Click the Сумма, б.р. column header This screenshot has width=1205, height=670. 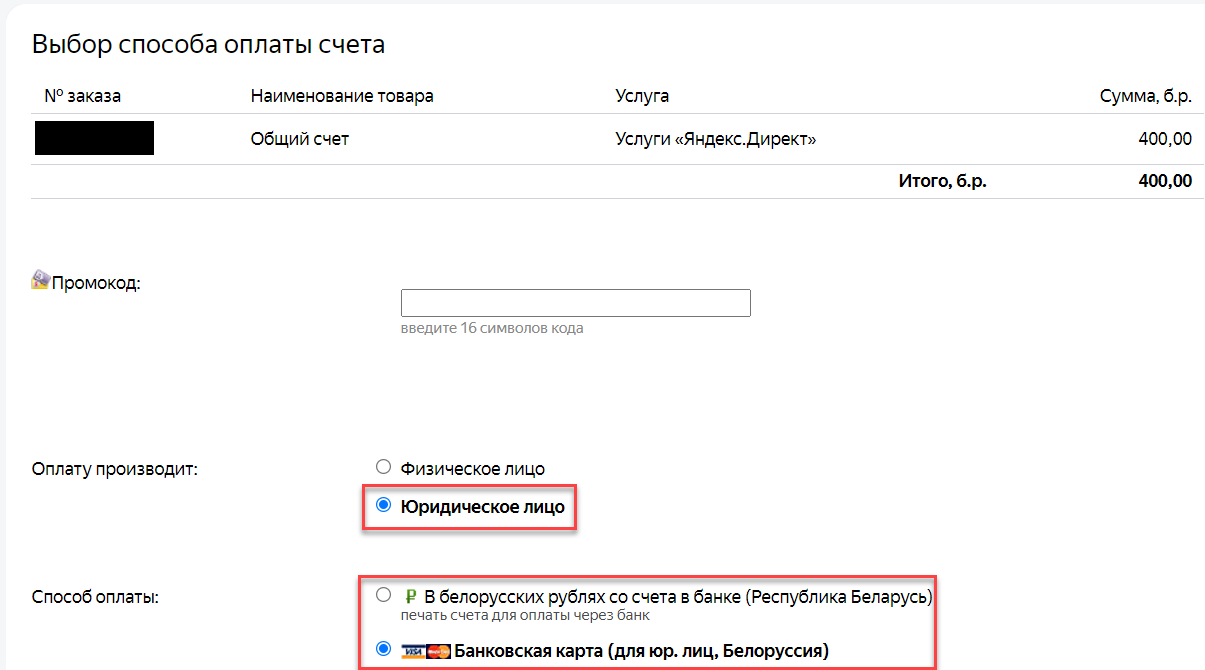coord(1146,96)
